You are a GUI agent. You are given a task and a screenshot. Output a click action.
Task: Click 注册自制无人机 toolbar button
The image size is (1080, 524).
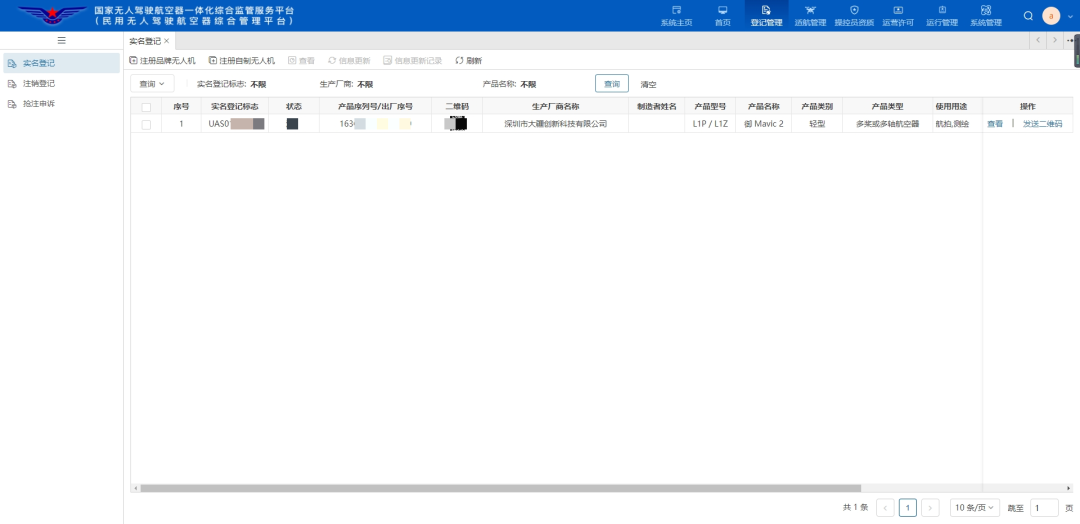(x=242, y=61)
